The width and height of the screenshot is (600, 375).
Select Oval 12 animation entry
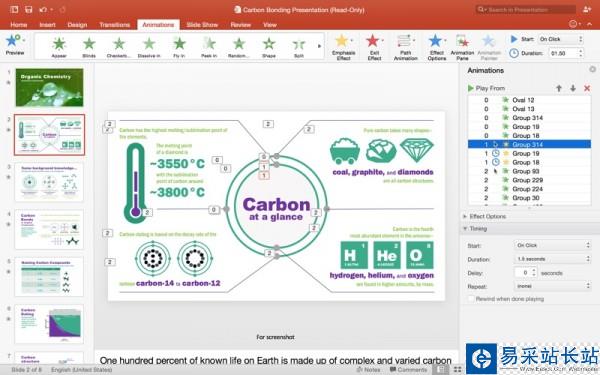(x=529, y=100)
